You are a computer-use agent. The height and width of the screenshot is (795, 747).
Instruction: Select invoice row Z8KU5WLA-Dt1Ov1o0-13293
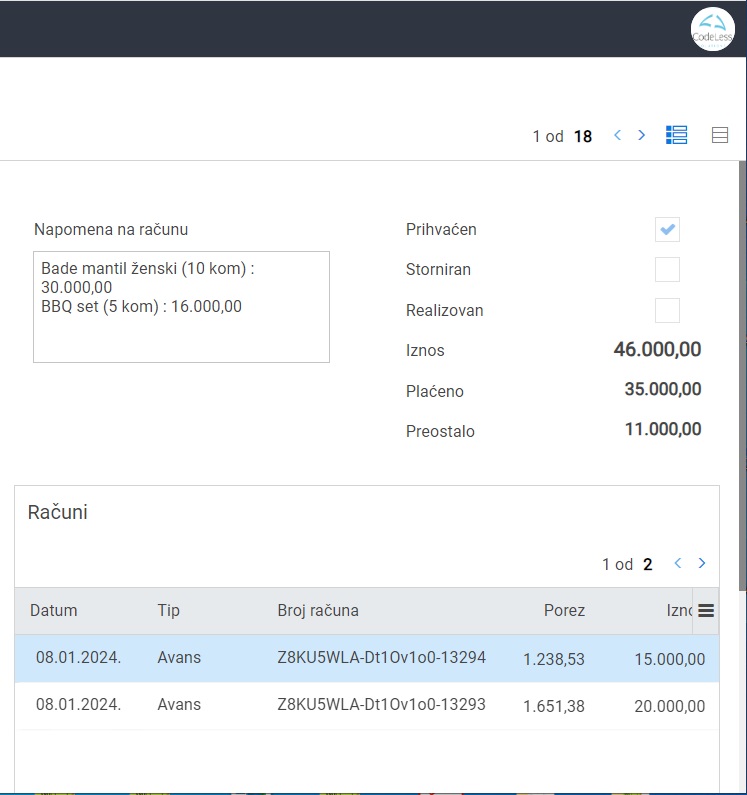(367, 705)
